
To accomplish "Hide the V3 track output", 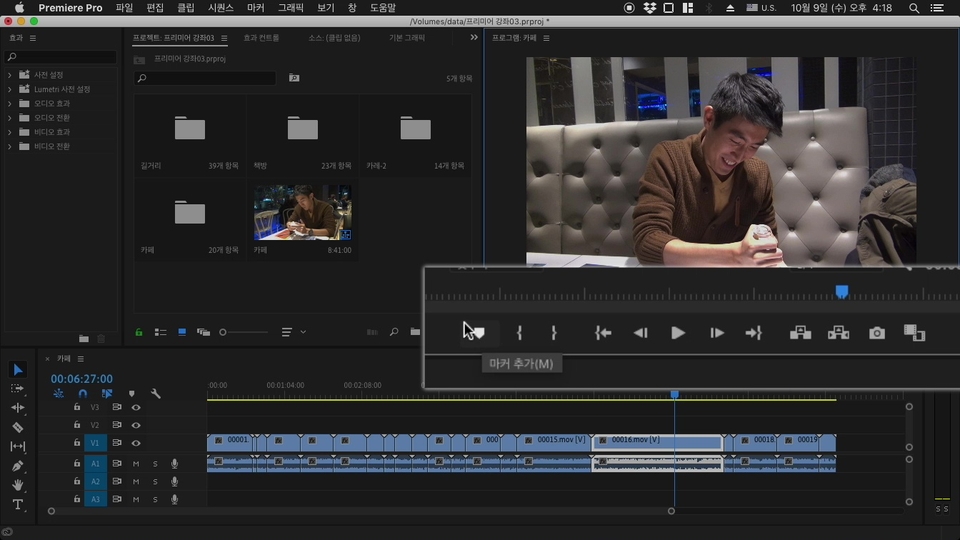I will pyautogui.click(x=136, y=407).
